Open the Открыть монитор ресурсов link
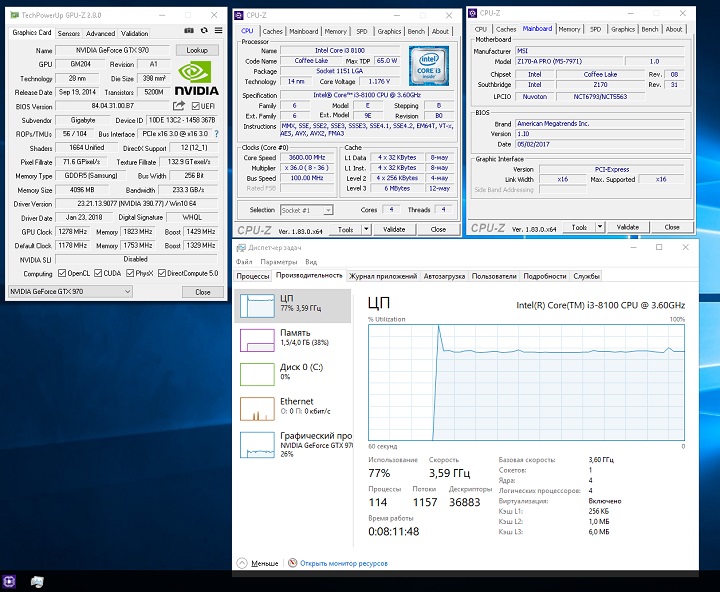Image resolution: width=720 pixels, height=592 pixels. (x=344, y=564)
